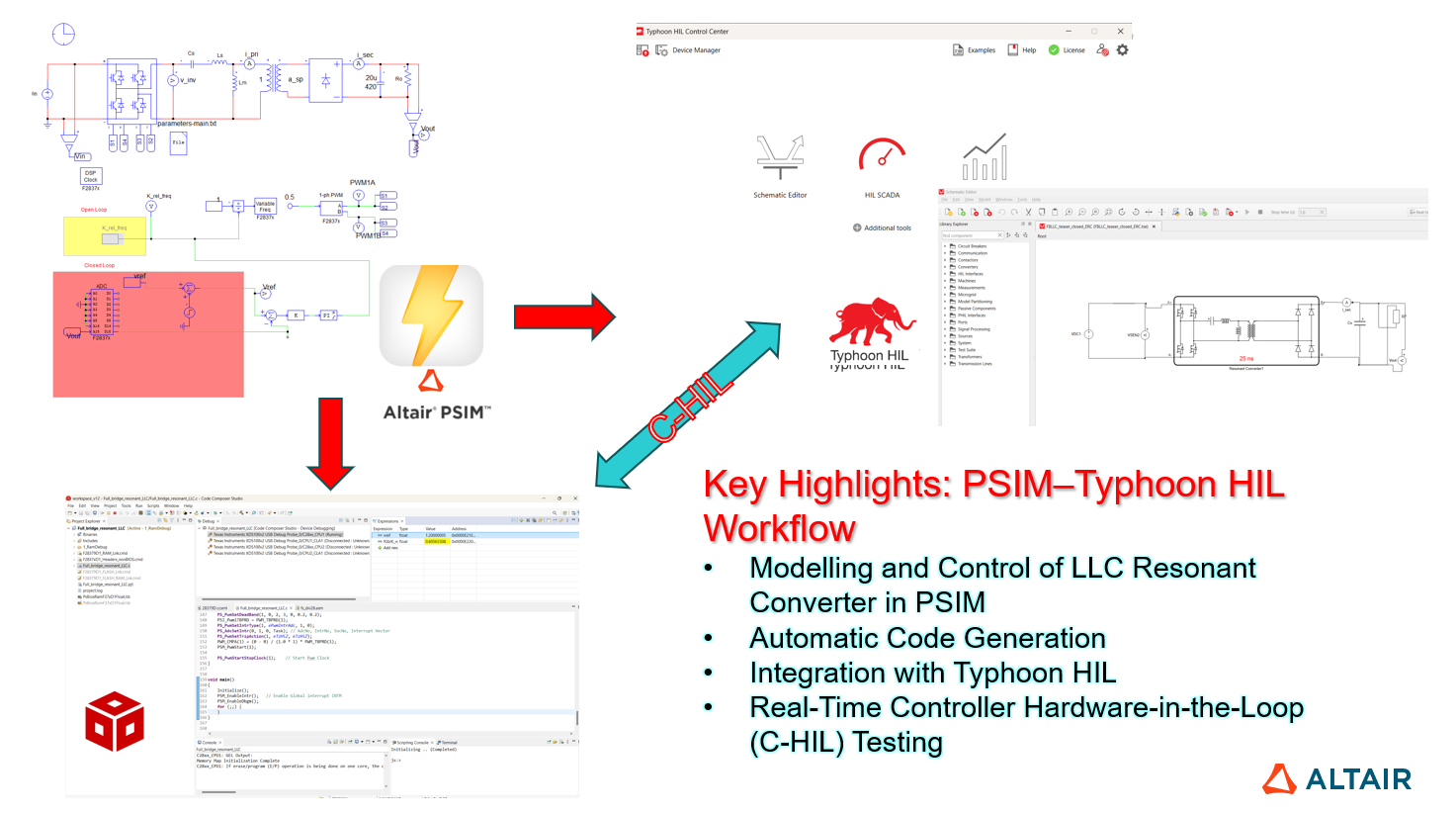
Task: Expand the Signal Processing library folder
Action: click(945, 329)
